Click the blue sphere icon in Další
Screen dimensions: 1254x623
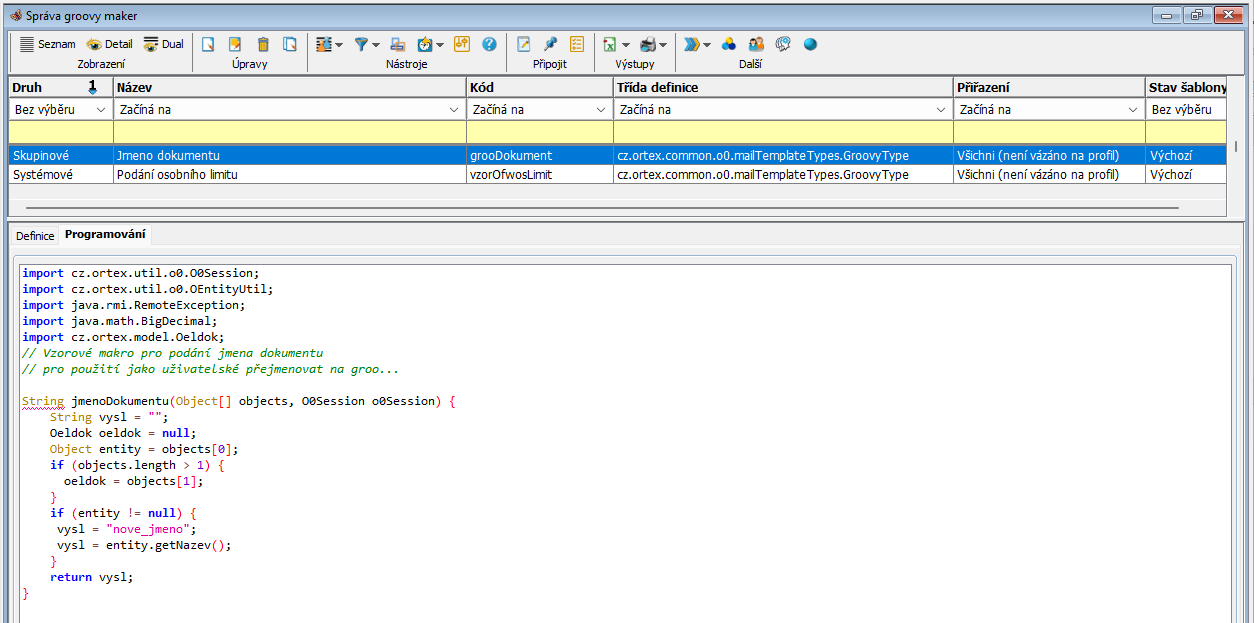pos(810,44)
